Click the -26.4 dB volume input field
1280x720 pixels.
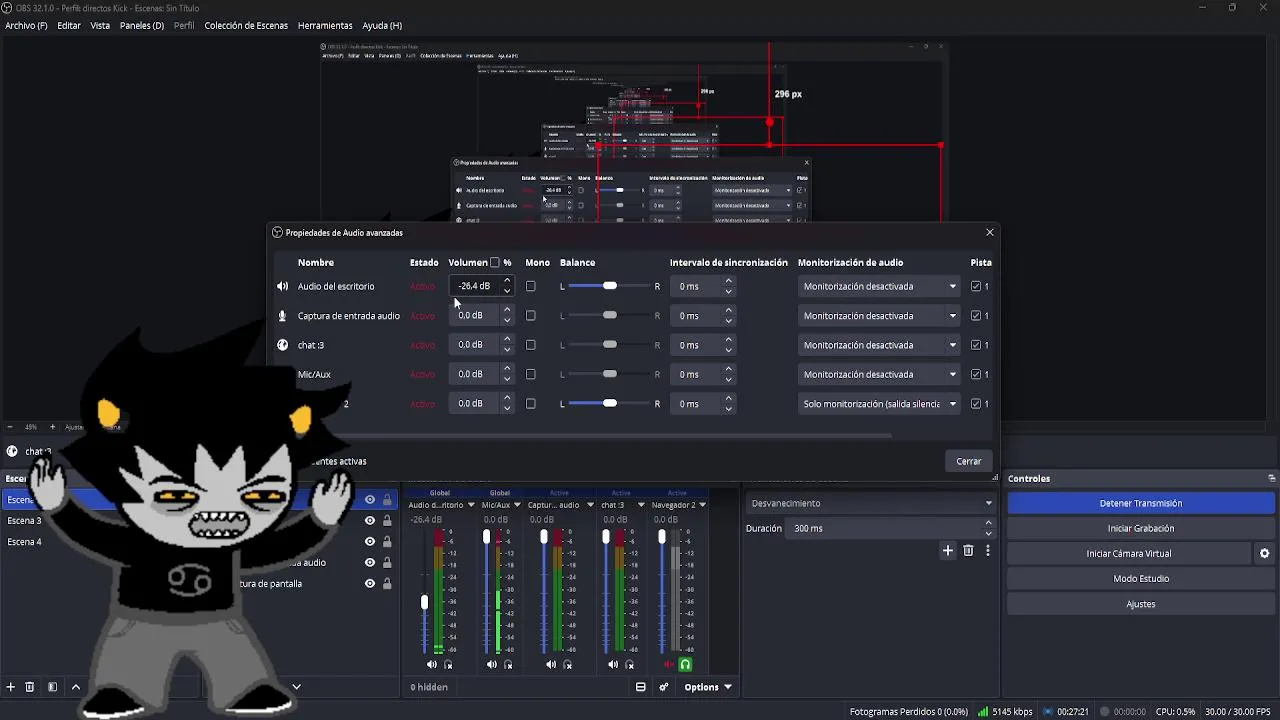[x=474, y=286]
